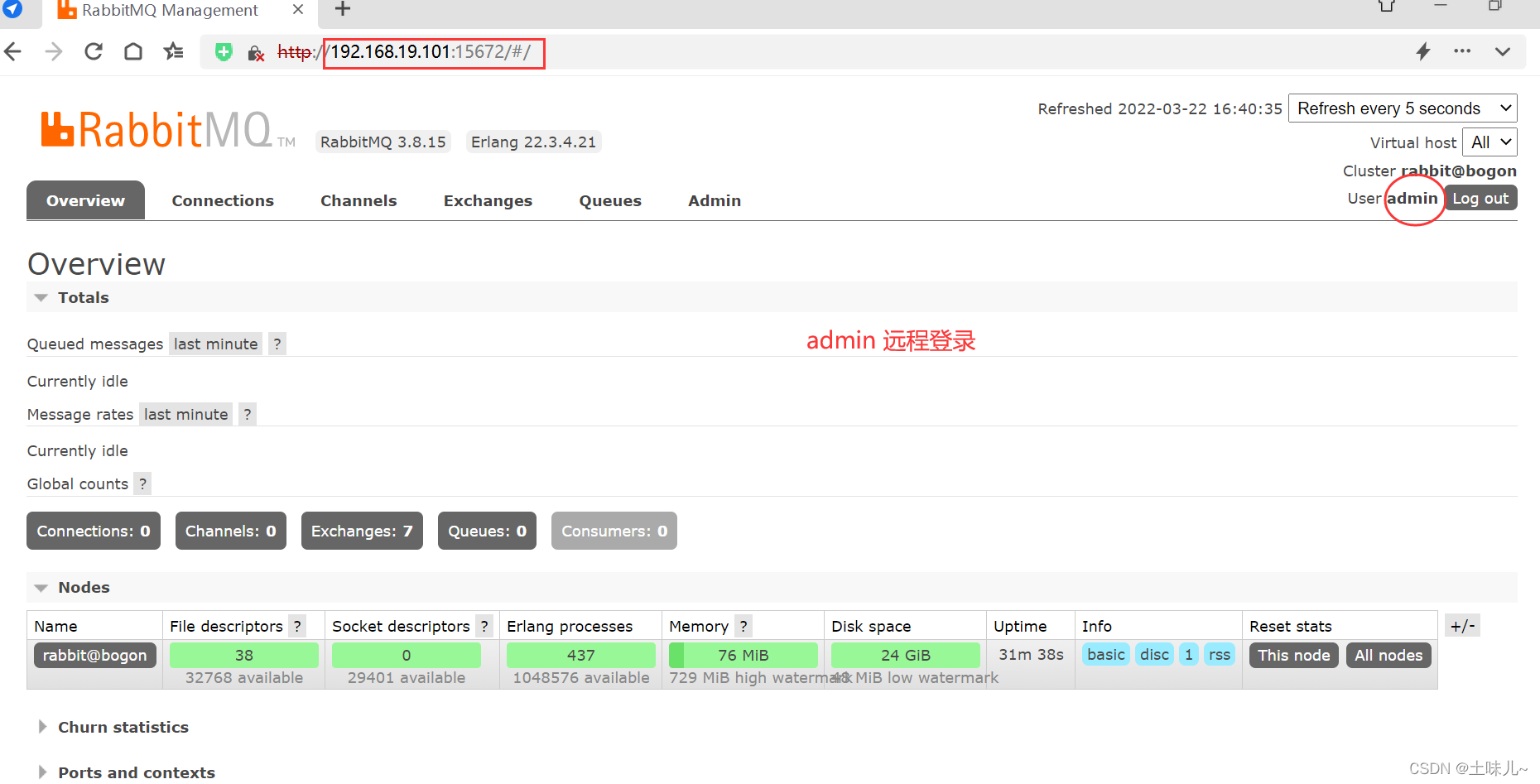Reload the page with the refresh icon
The width and height of the screenshot is (1540, 784).
[x=94, y=52]
